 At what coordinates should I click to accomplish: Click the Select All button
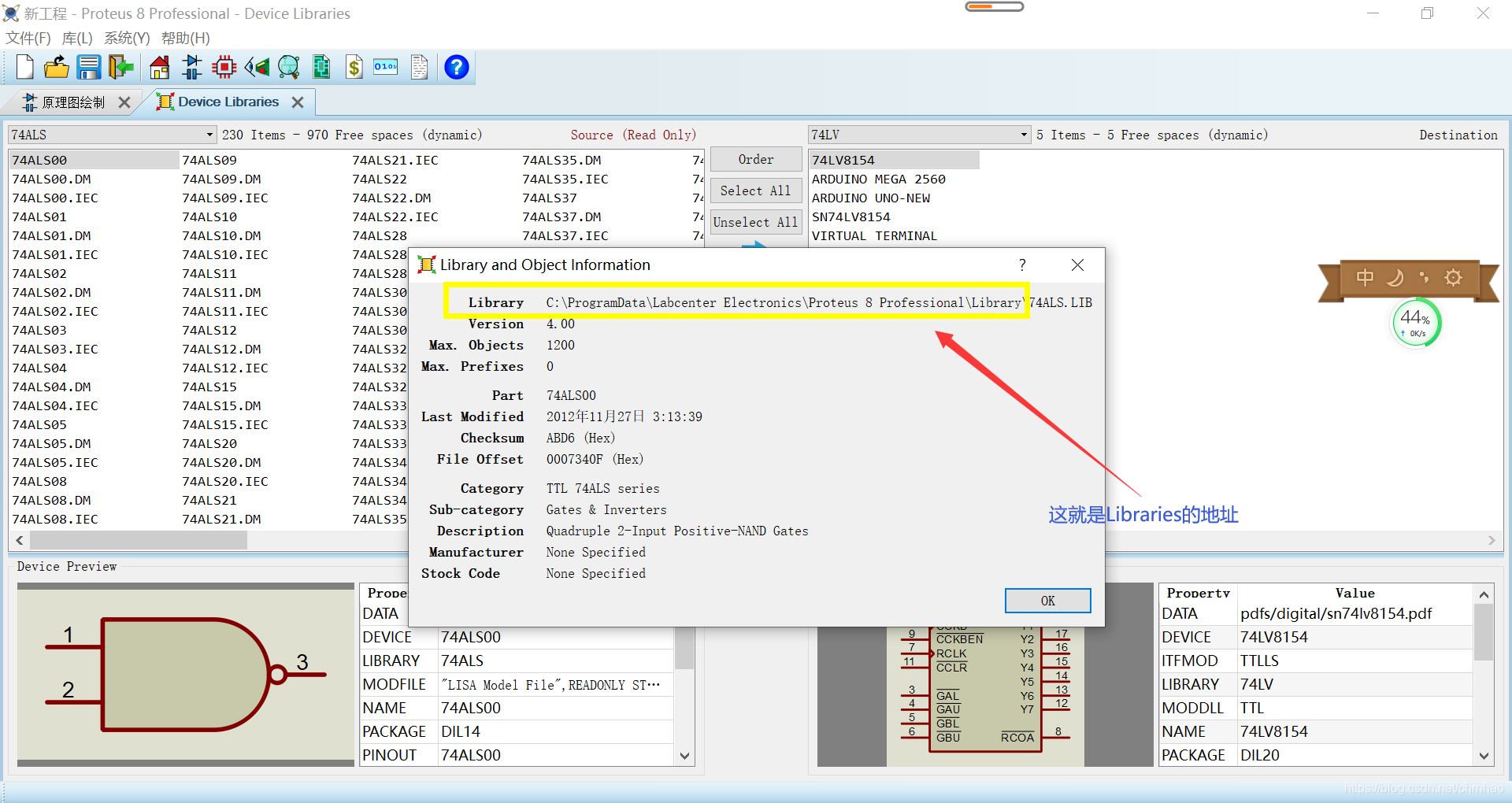[756, 191]
